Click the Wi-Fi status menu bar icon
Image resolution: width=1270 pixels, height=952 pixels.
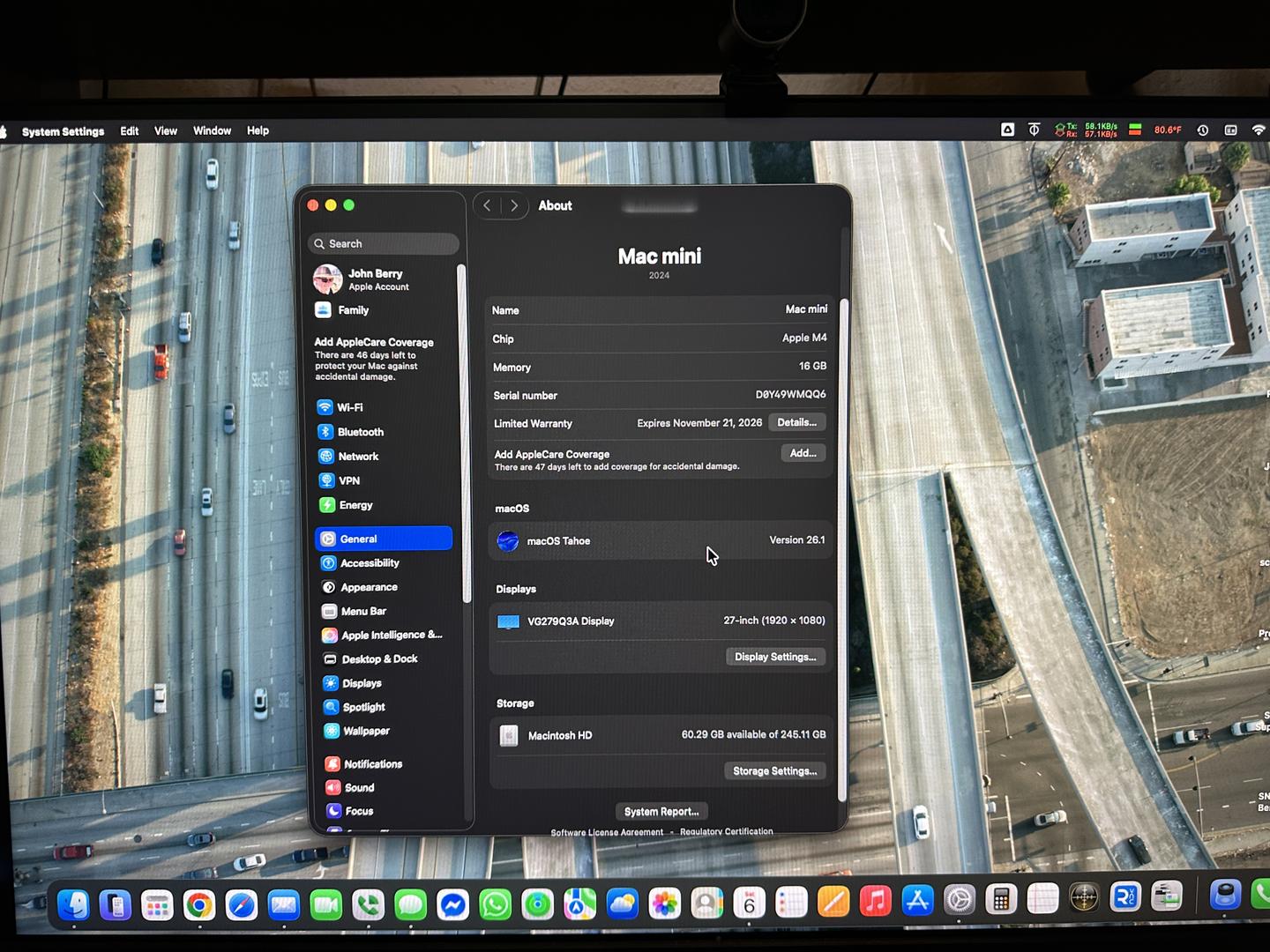[1259, 130]
